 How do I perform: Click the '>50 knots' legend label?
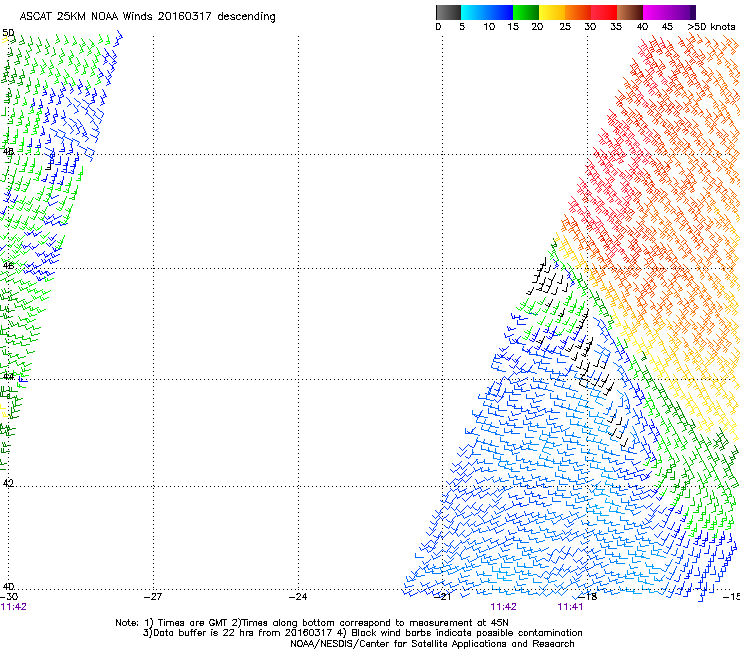click(711, 27)
